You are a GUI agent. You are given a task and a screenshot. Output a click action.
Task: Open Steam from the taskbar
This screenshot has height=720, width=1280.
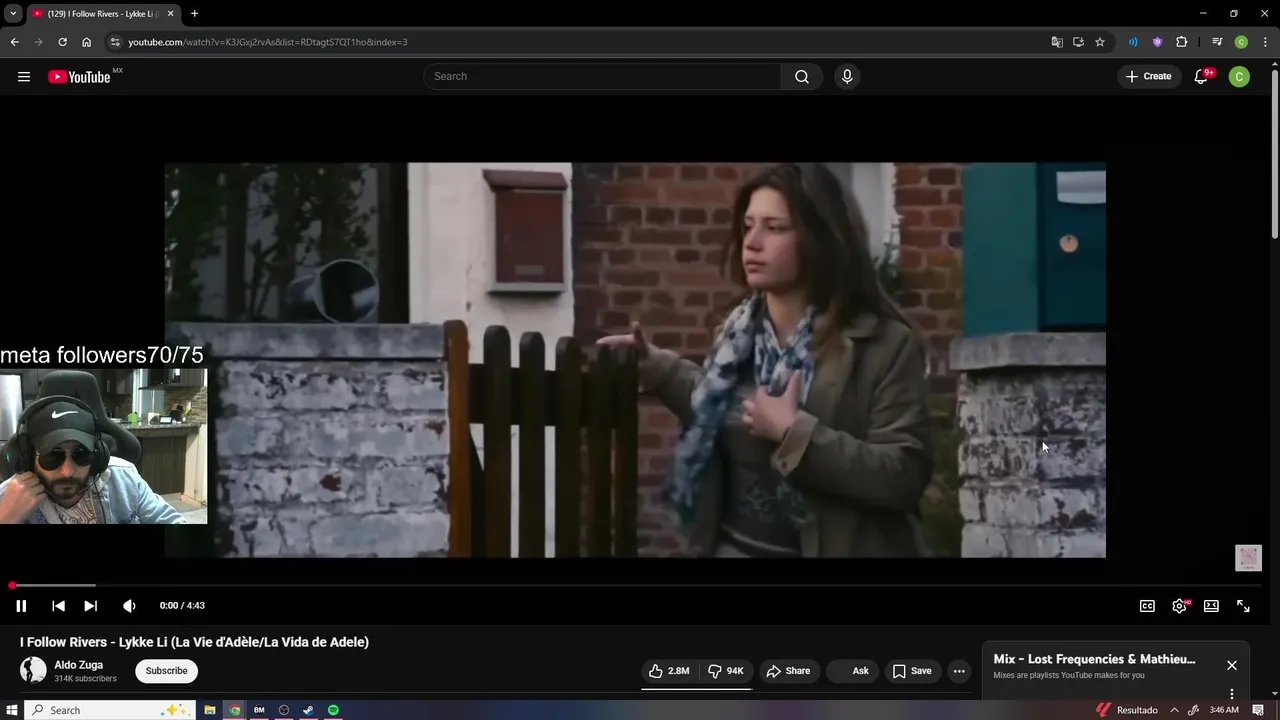coord(308,710)
